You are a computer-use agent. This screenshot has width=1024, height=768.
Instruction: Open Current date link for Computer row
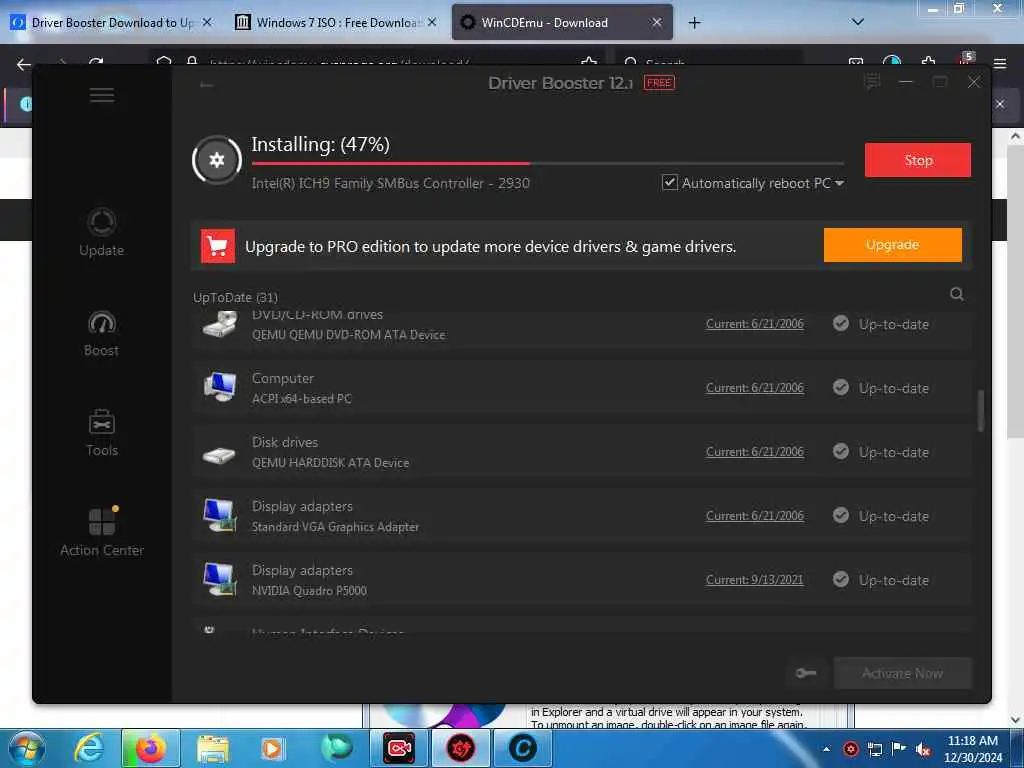[754, 388]
